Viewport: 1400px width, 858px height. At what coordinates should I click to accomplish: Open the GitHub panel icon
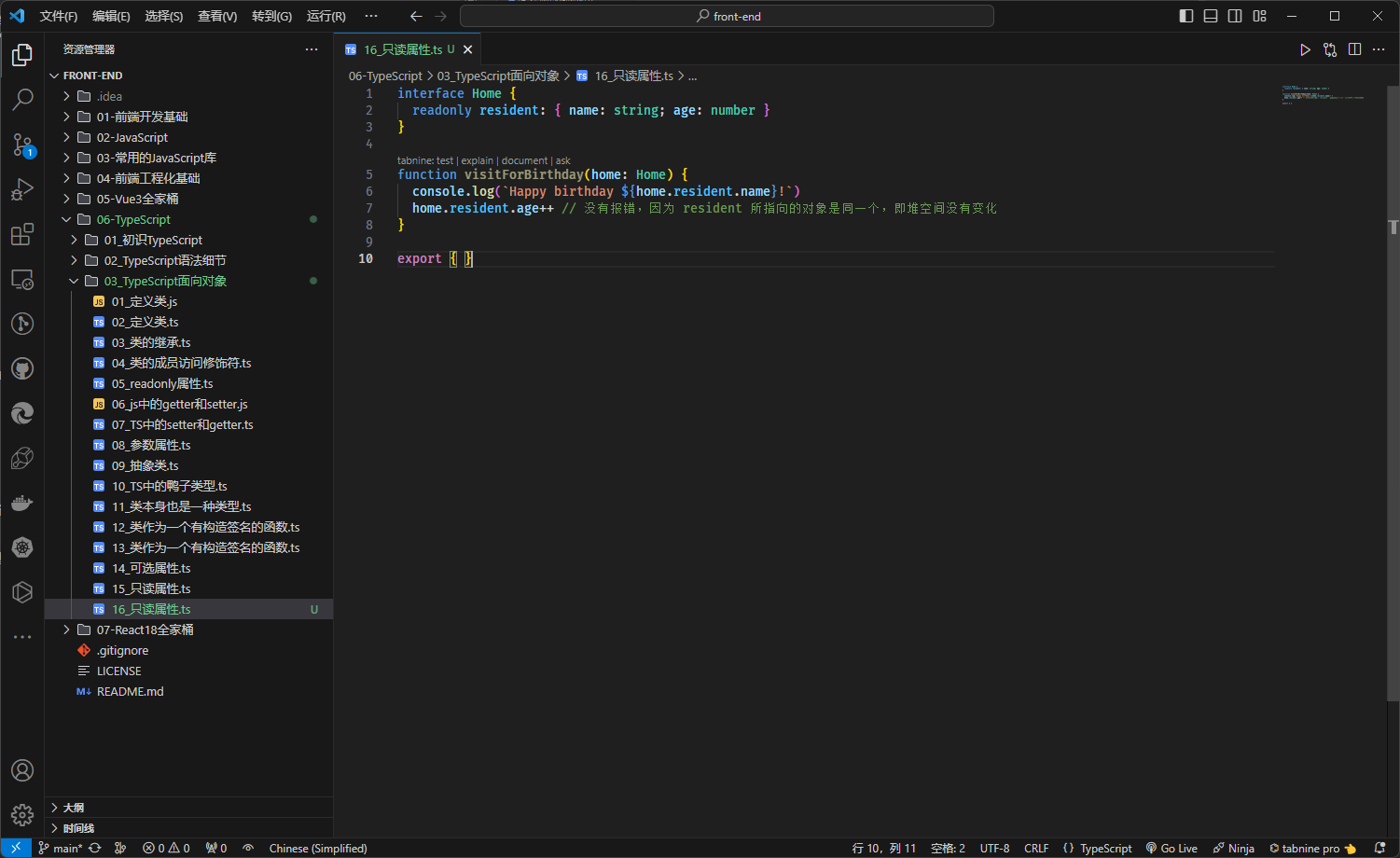[22, 368]
